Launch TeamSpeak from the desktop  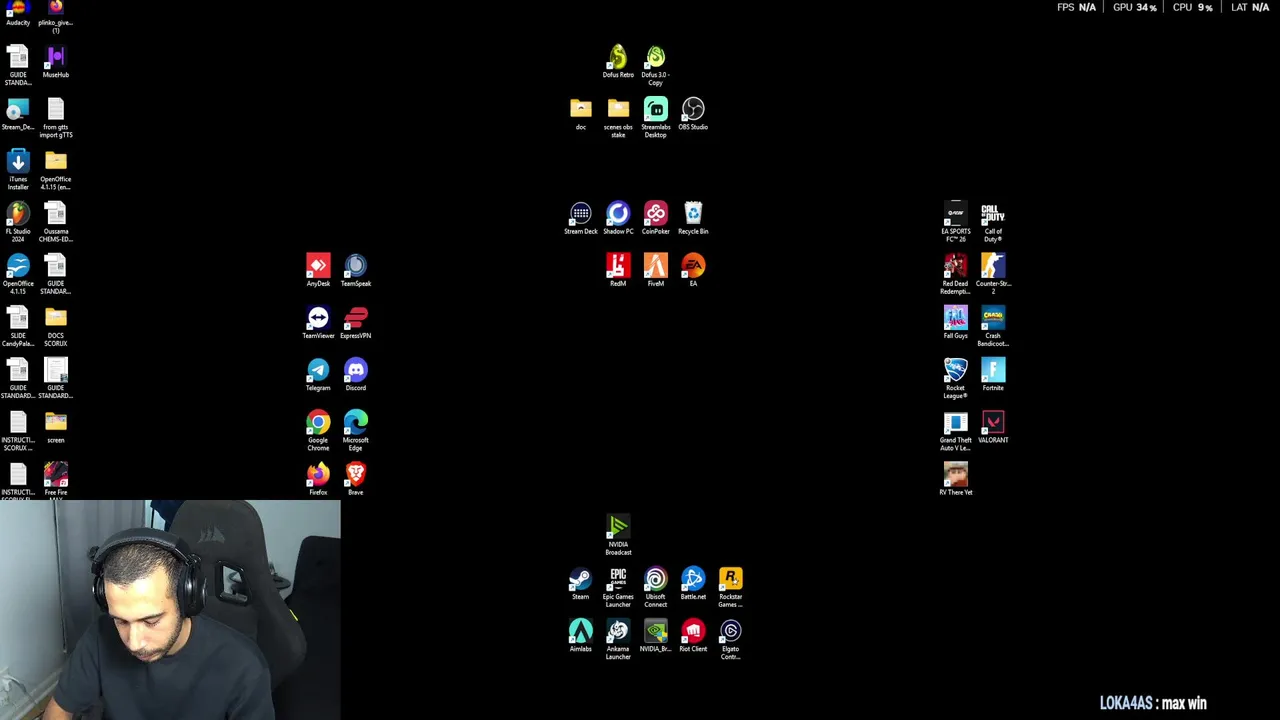point(356,270)
